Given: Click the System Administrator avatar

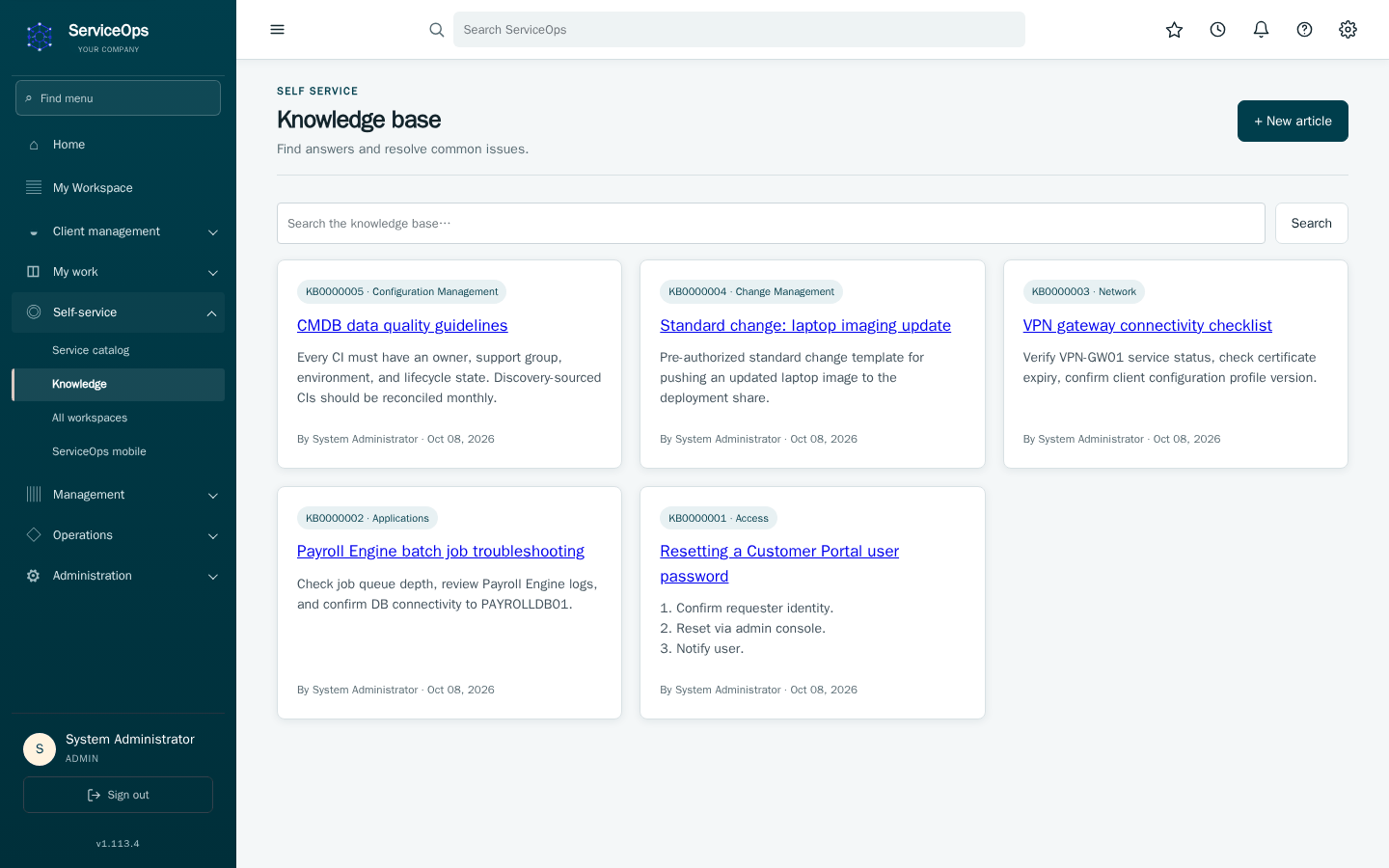Looking at the screenshot, I should click(40, 749).
